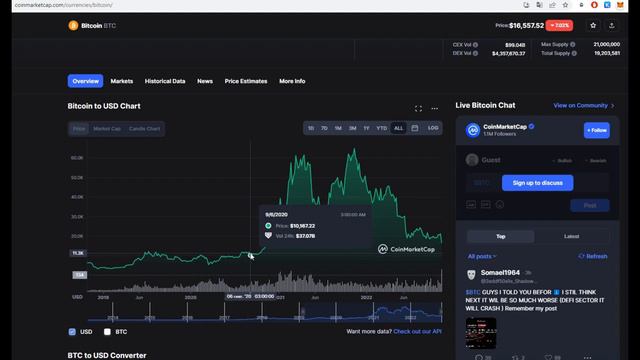Select the 3M chart range
The width and height of the screenshot is (640, 360).
coord(352,128)
